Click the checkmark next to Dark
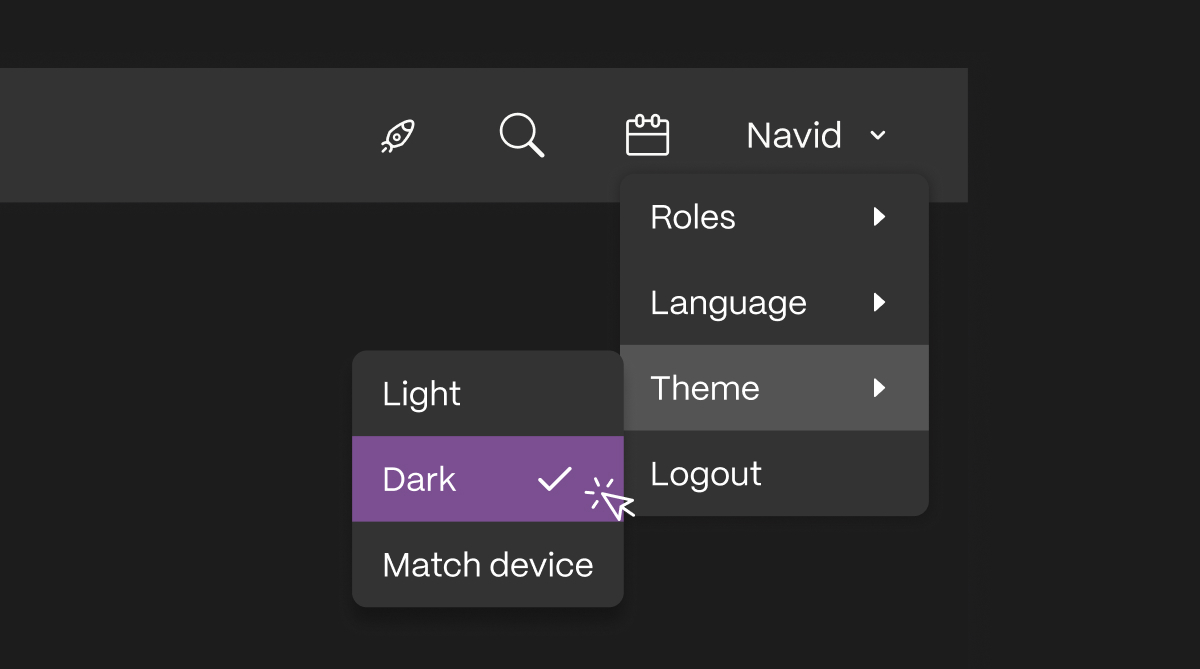 coord(554,479)
